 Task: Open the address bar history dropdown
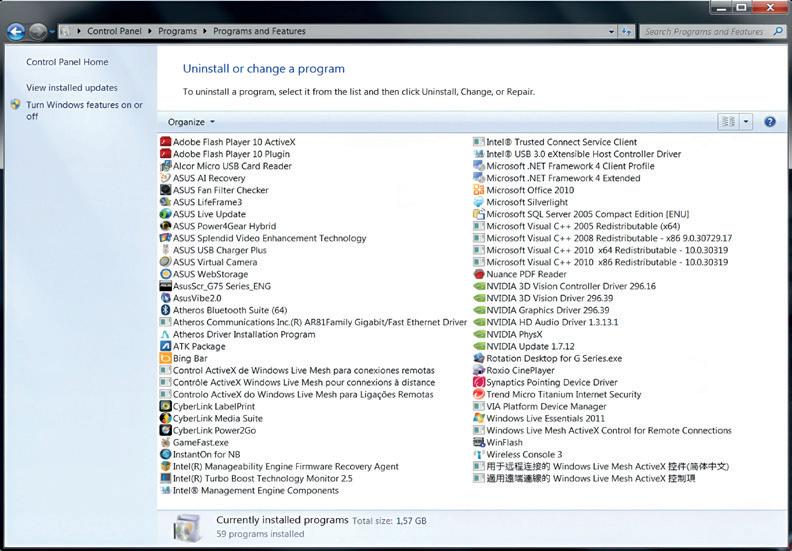click(612, 31)
